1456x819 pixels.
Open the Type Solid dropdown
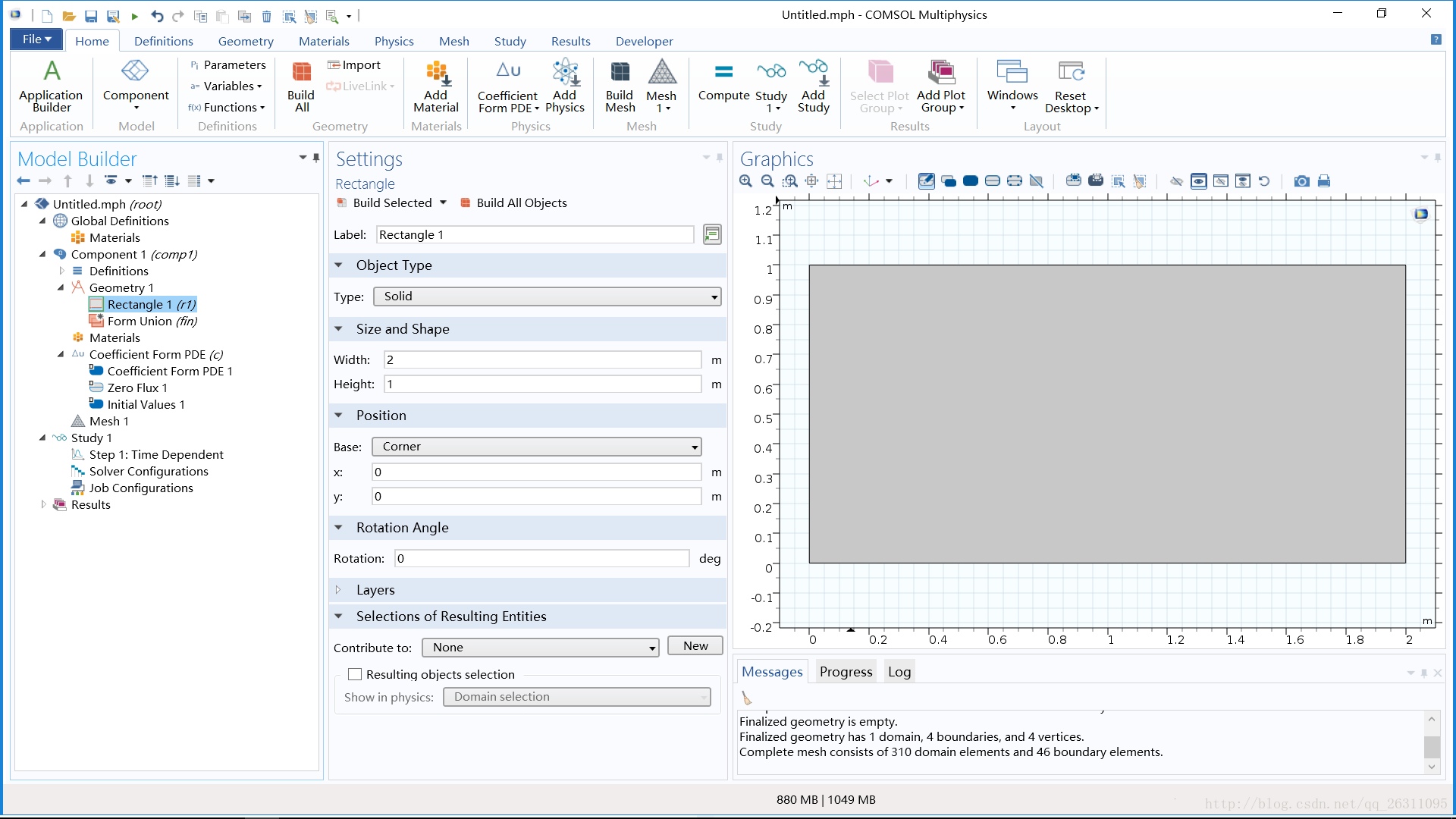click(x=547, y=297)
